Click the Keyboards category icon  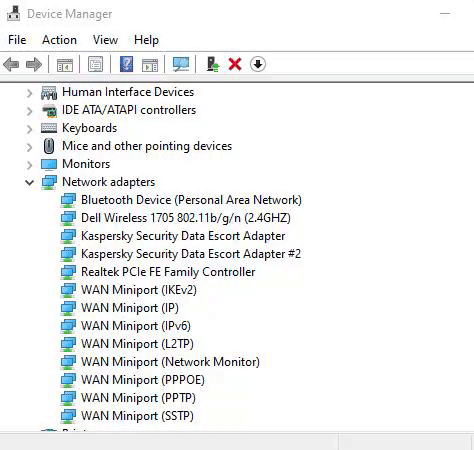tap(49, 128)
